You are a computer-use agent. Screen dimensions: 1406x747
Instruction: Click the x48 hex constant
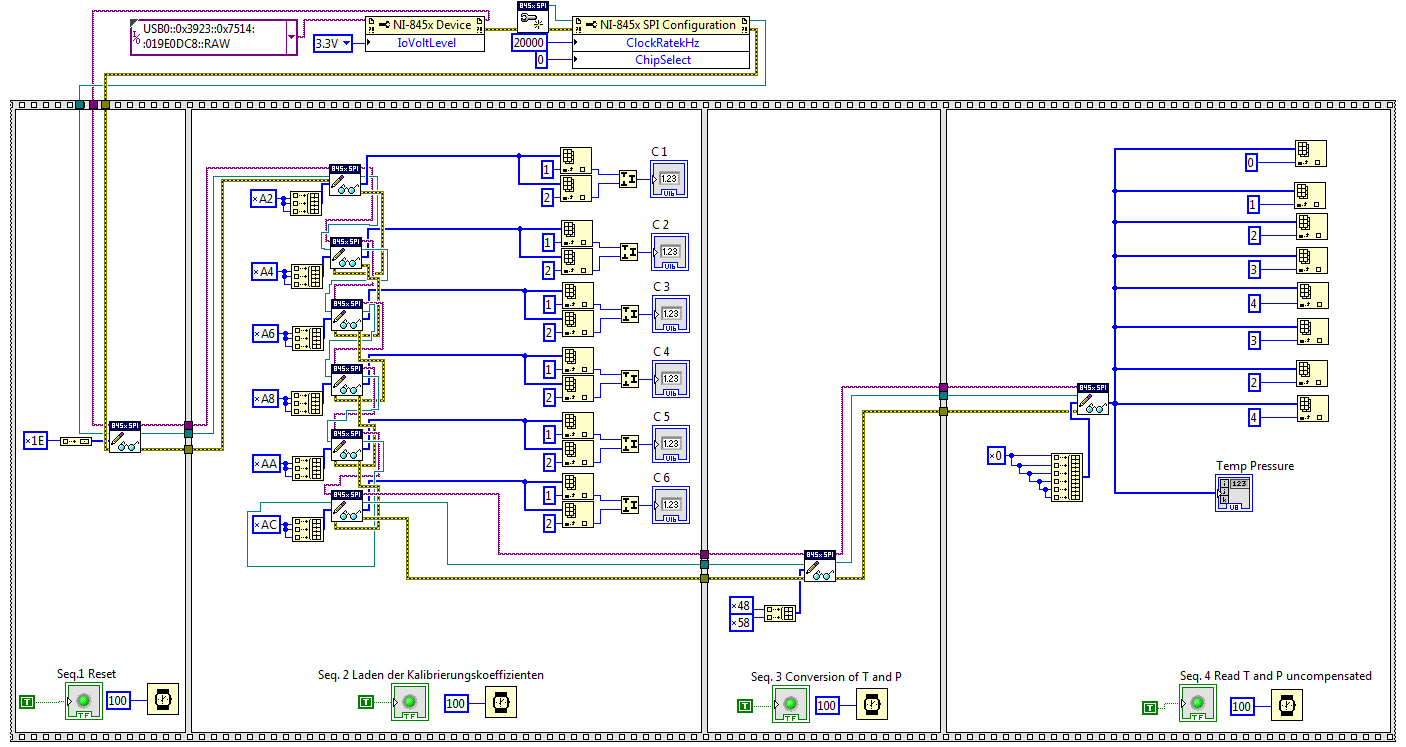tap(741, 606)
